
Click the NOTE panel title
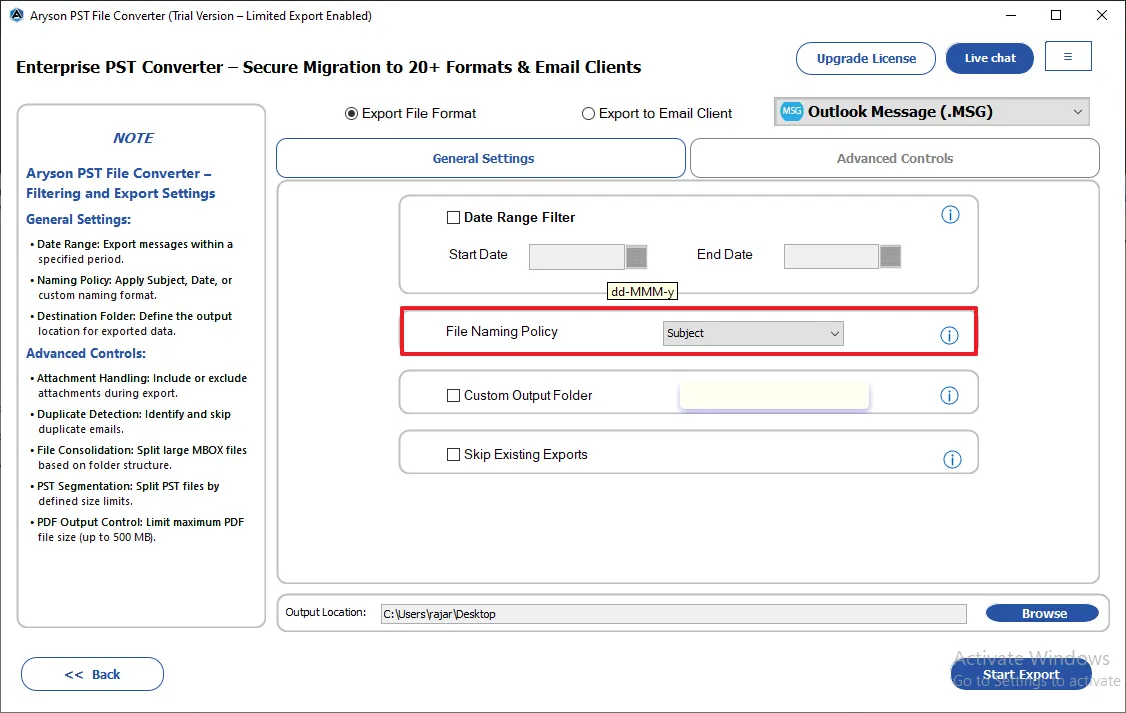click(x=134, y=138)
